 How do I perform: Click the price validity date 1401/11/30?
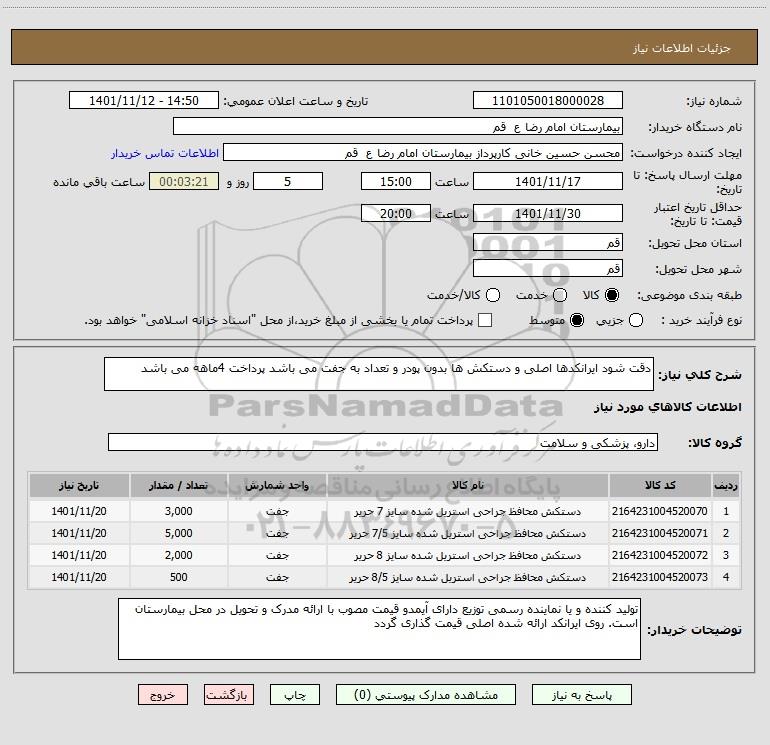click(548, 213)
